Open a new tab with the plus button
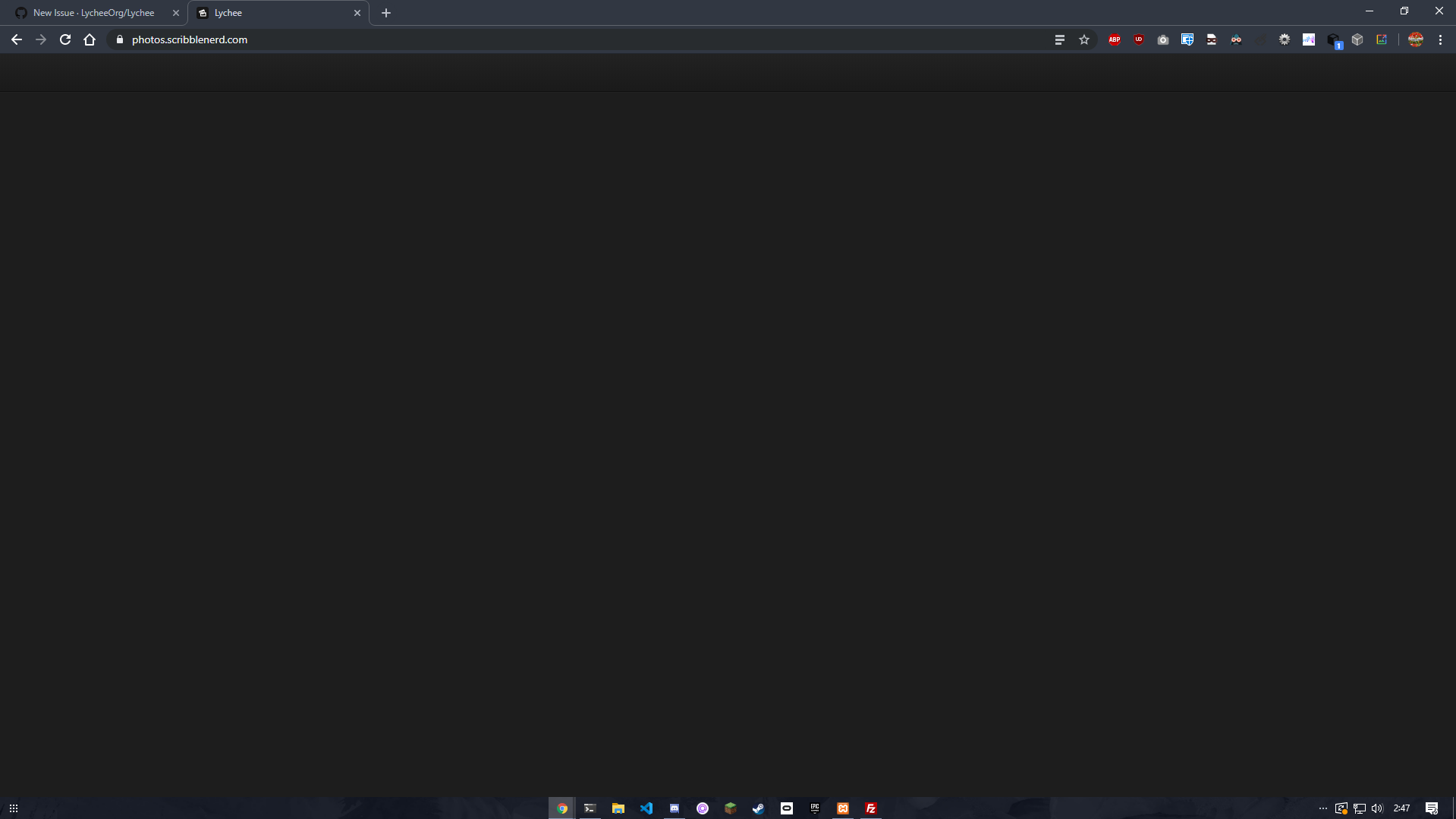Viewport: 1456px width, 819px height. click(x=385, y=12)
